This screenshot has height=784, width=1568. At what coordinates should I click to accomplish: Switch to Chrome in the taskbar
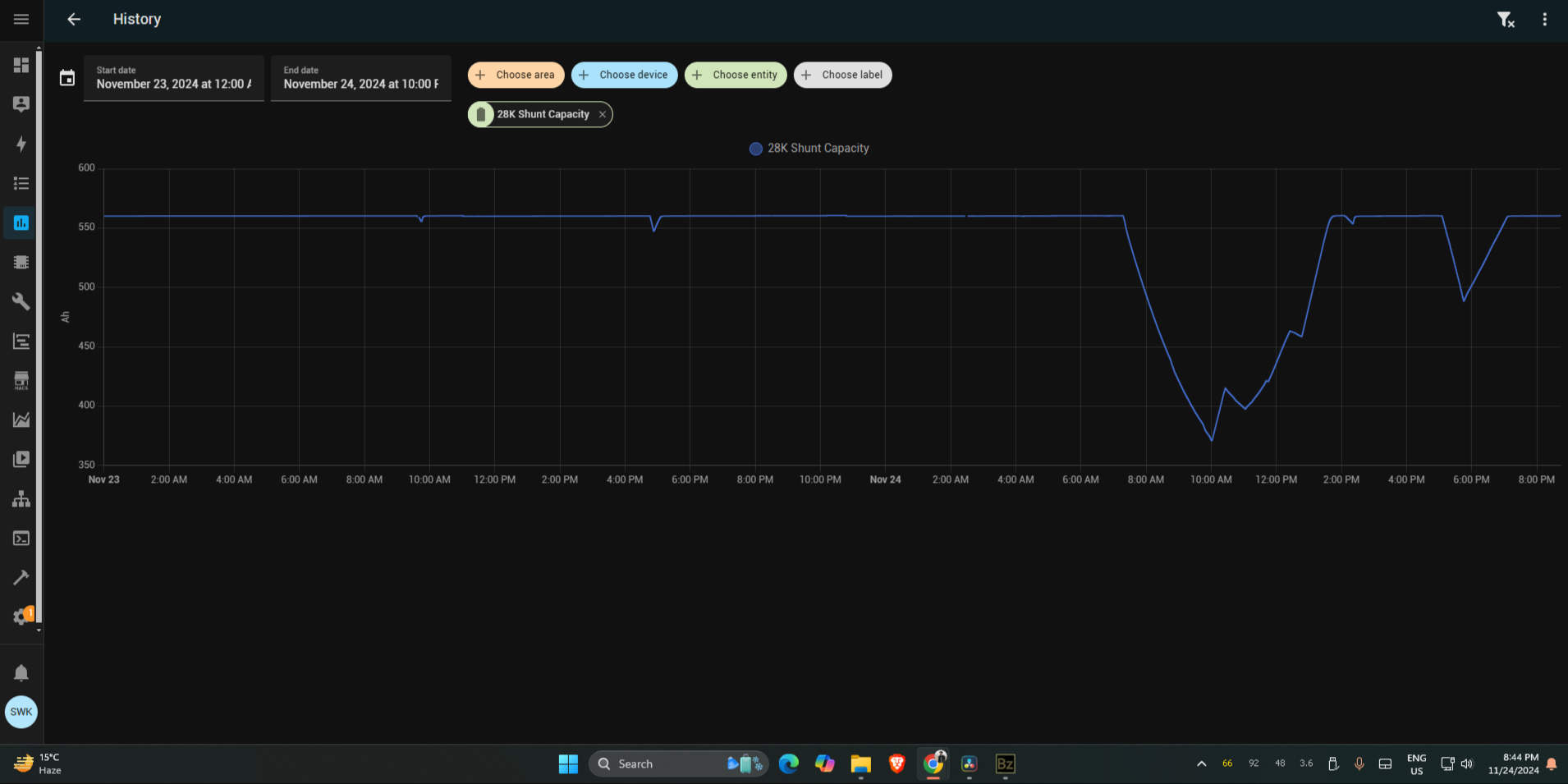[x=933, y=763]
